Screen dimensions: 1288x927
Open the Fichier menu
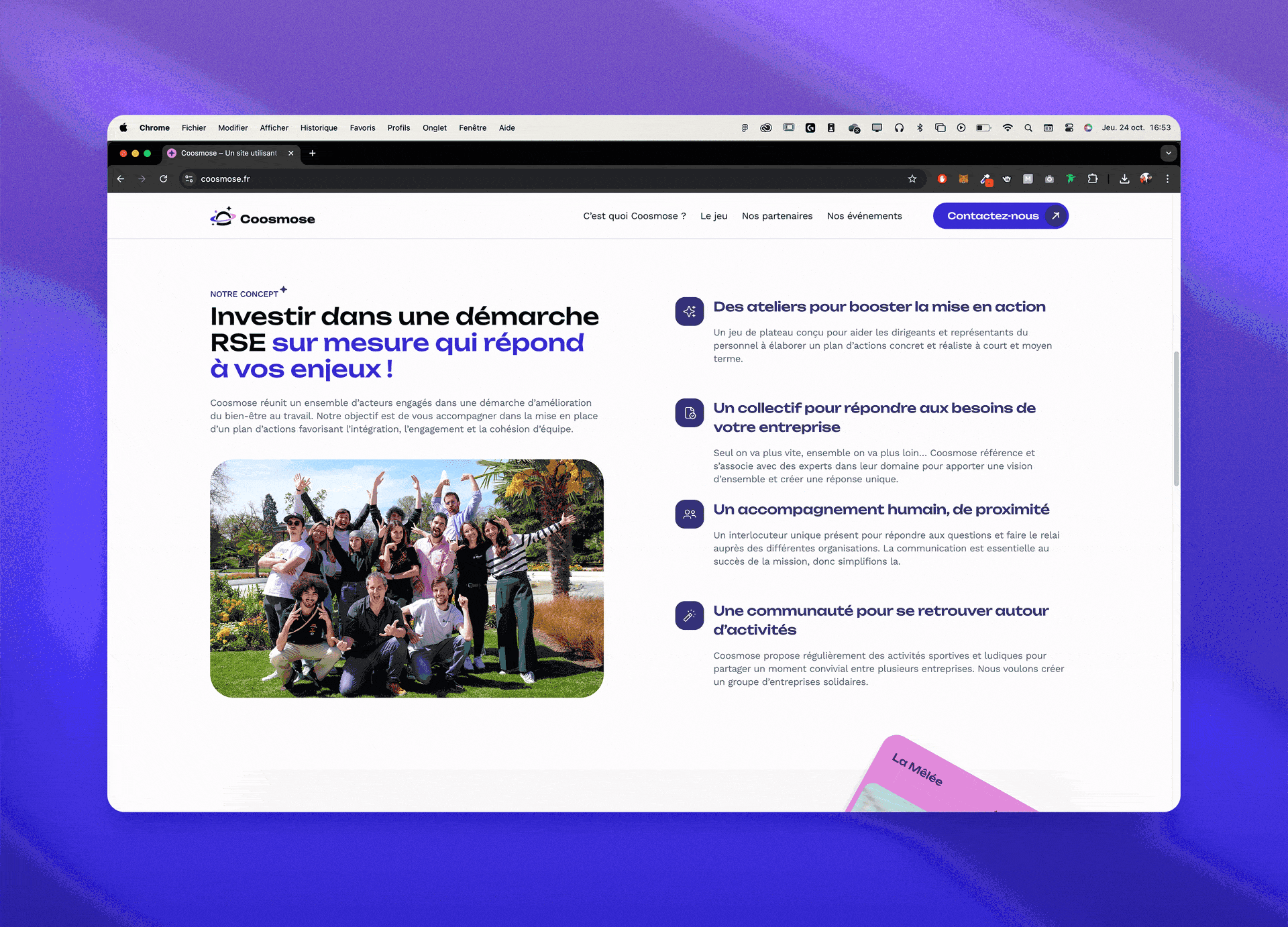(x=194, y=127)
